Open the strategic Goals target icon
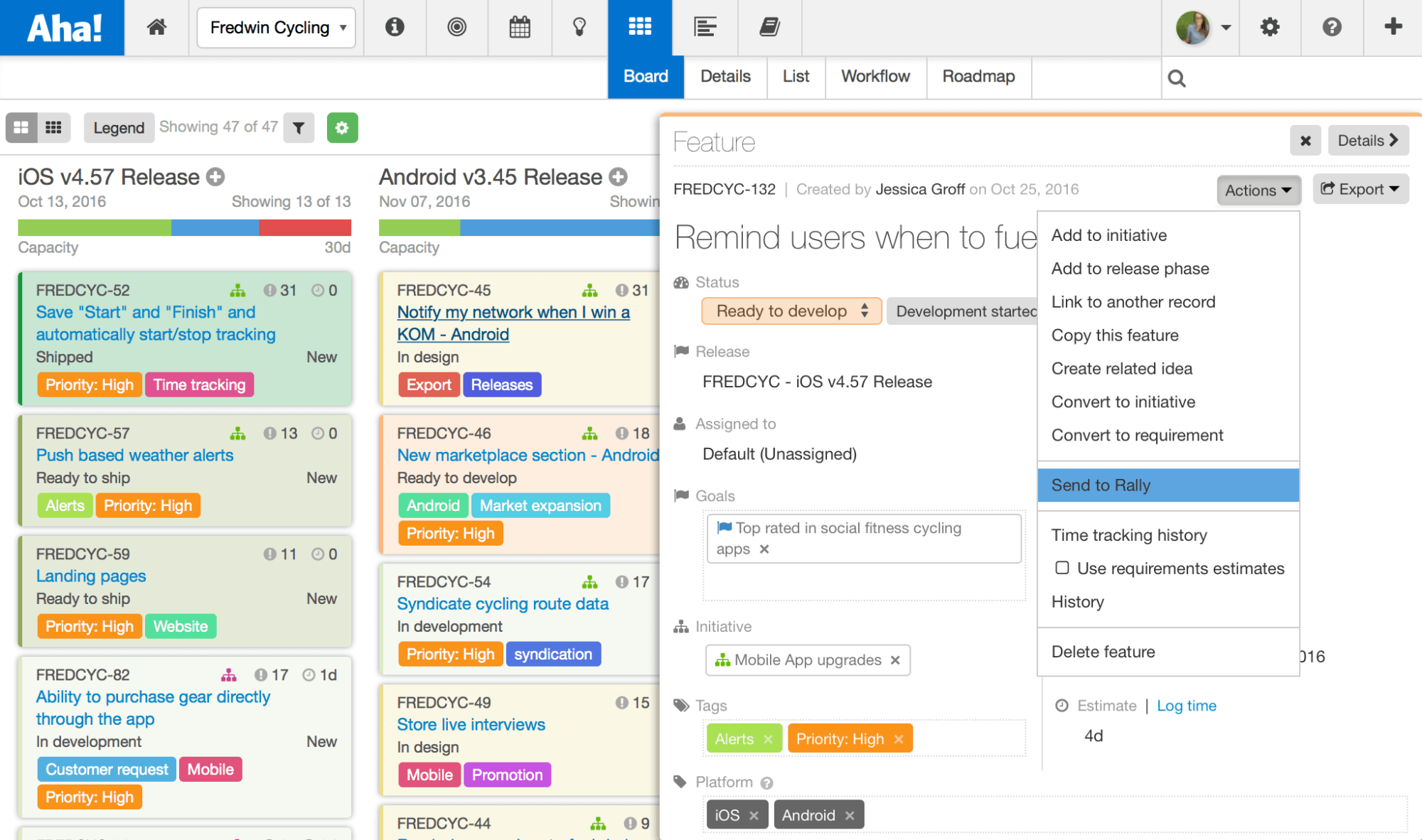 coord(457,27)
